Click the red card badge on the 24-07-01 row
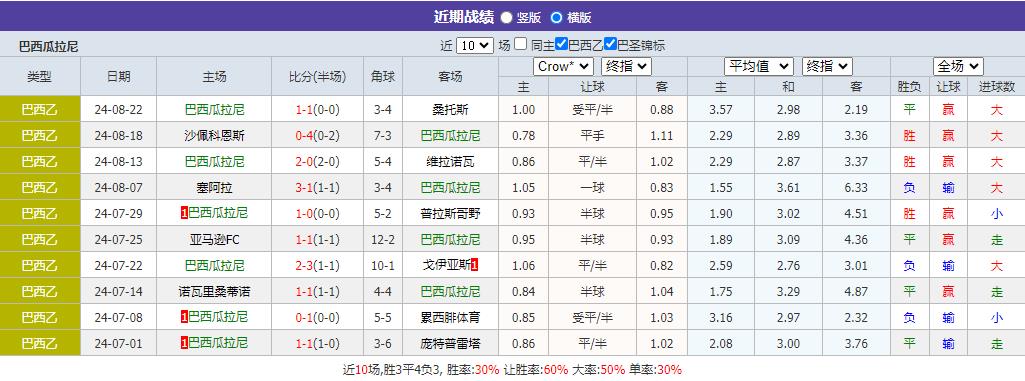Image resolution: width=1025 pixels, height=381 pixels. pyautogui.click(x=184, y=343)
